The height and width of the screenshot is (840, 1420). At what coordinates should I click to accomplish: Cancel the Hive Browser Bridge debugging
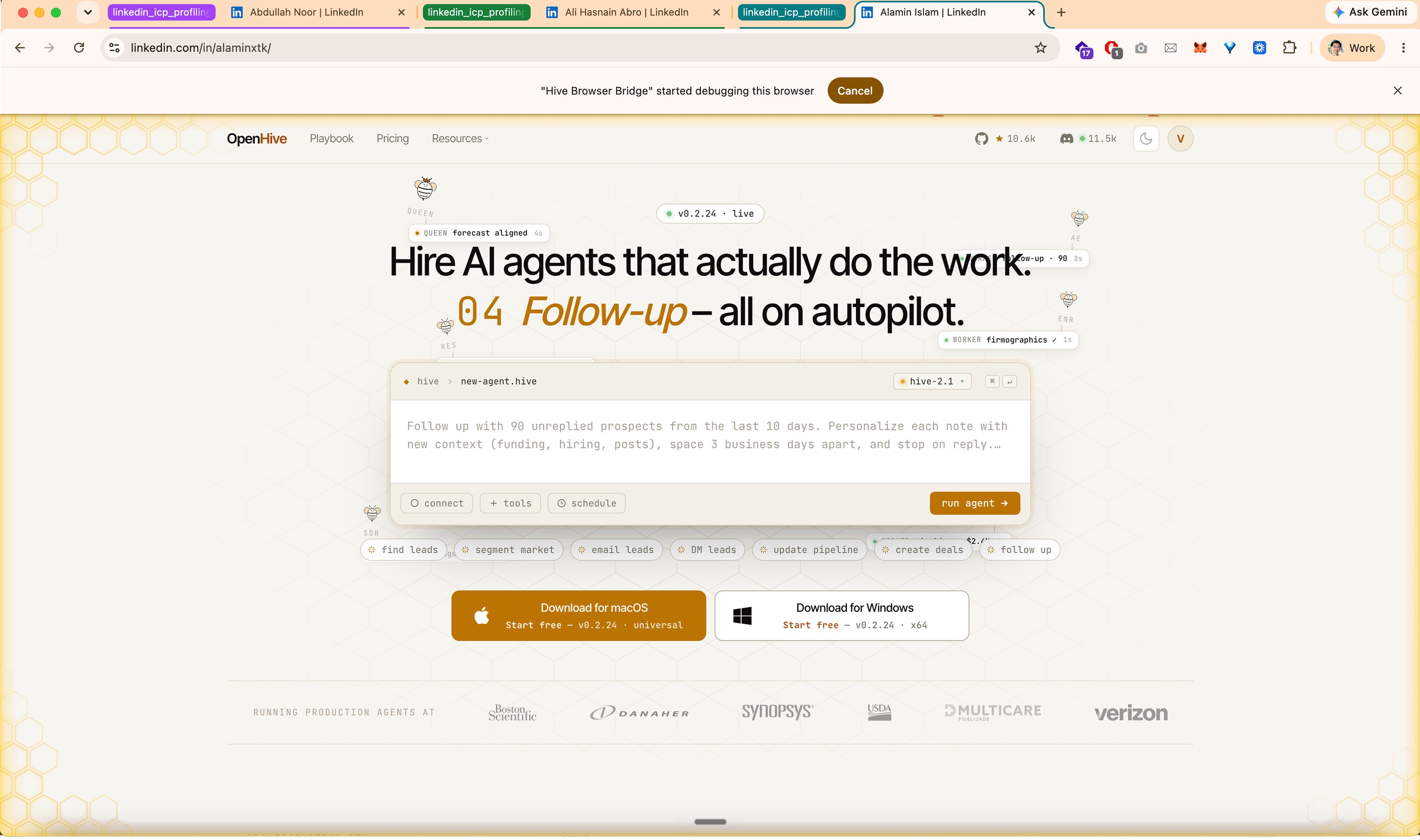[855, 91]
